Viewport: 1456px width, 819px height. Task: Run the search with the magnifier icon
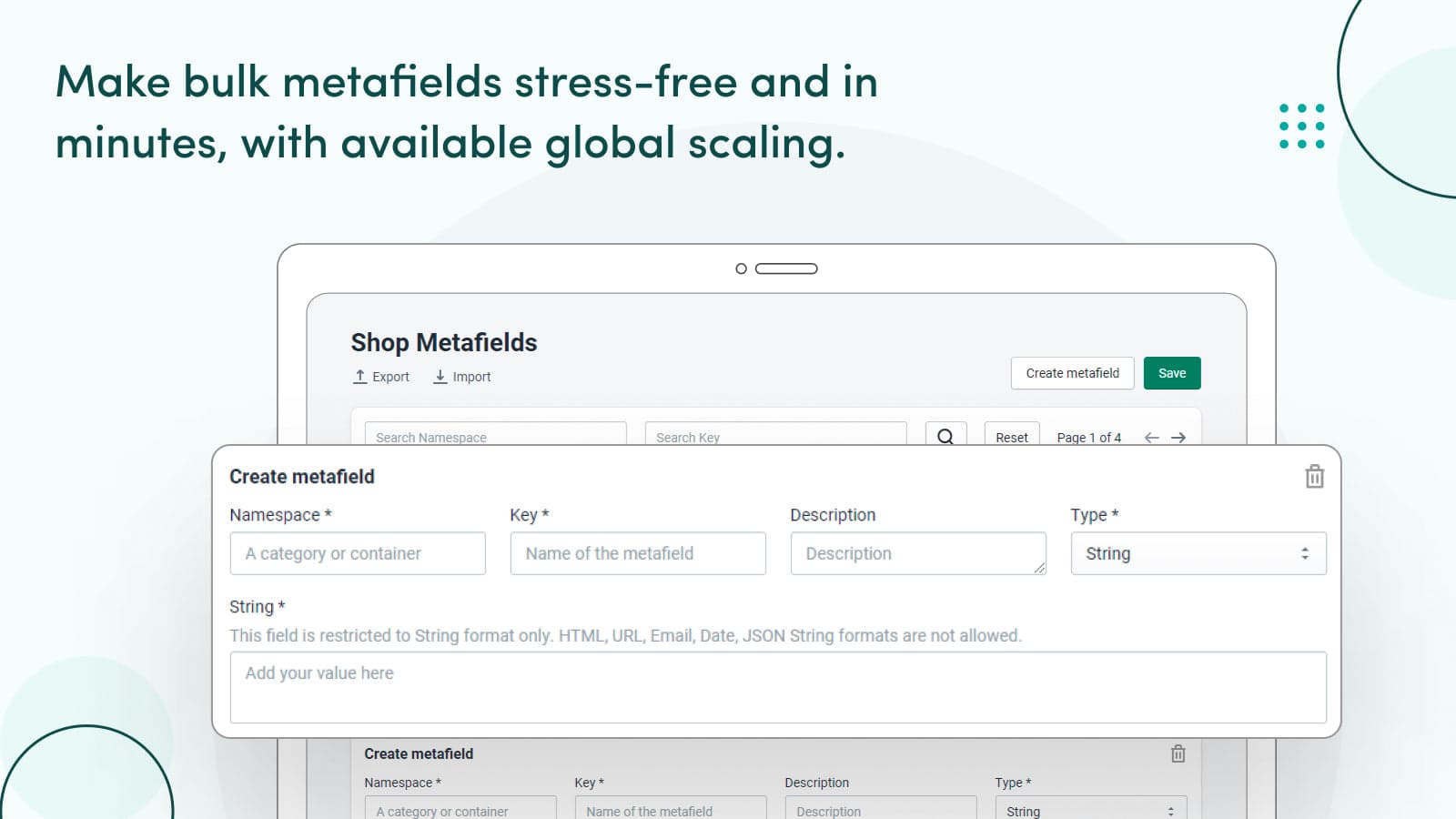click(x=945, y=436)
